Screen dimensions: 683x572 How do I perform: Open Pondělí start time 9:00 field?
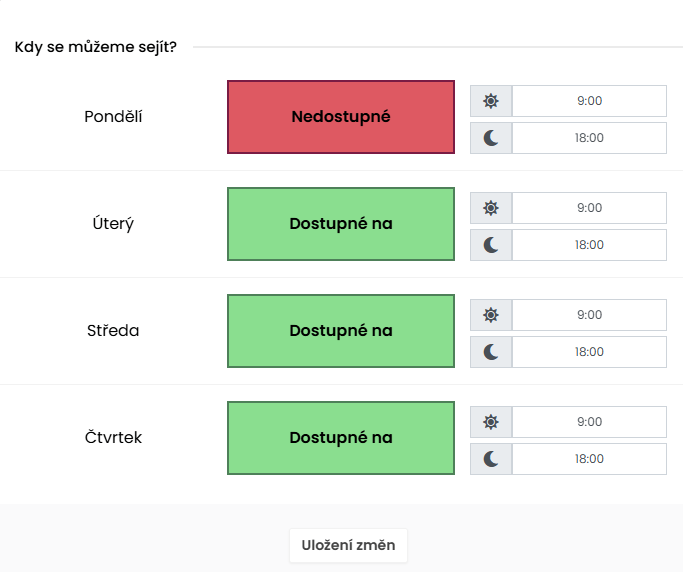589,101
